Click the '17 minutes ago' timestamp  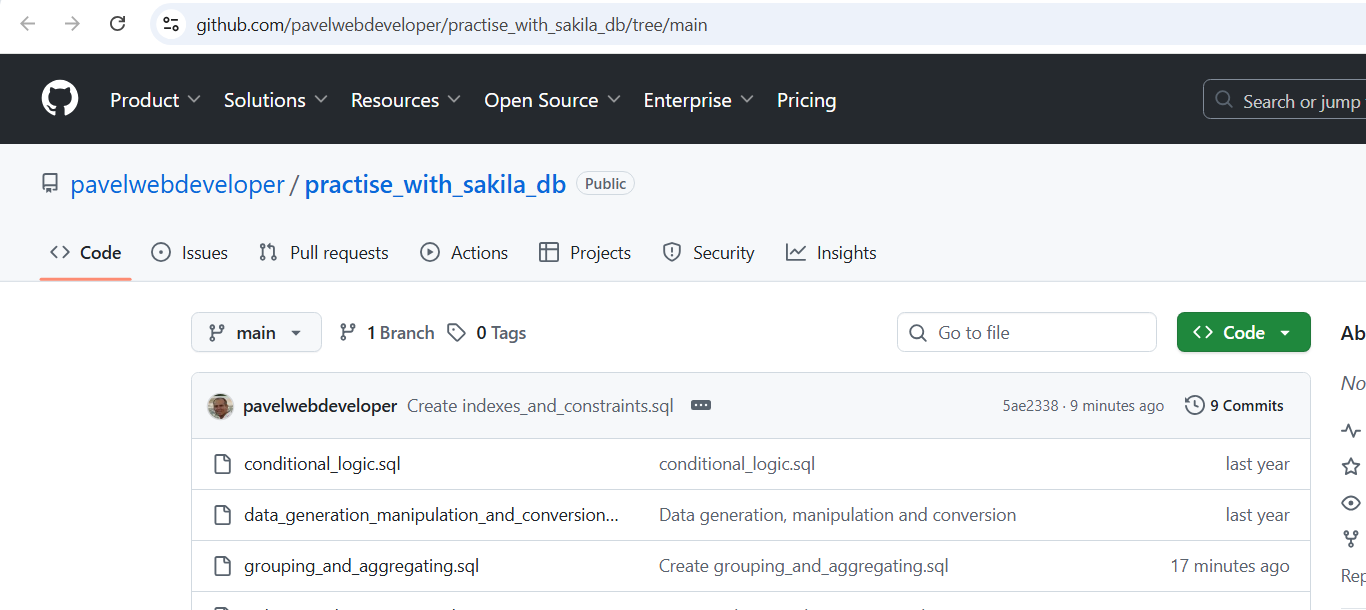point(1230,566)
